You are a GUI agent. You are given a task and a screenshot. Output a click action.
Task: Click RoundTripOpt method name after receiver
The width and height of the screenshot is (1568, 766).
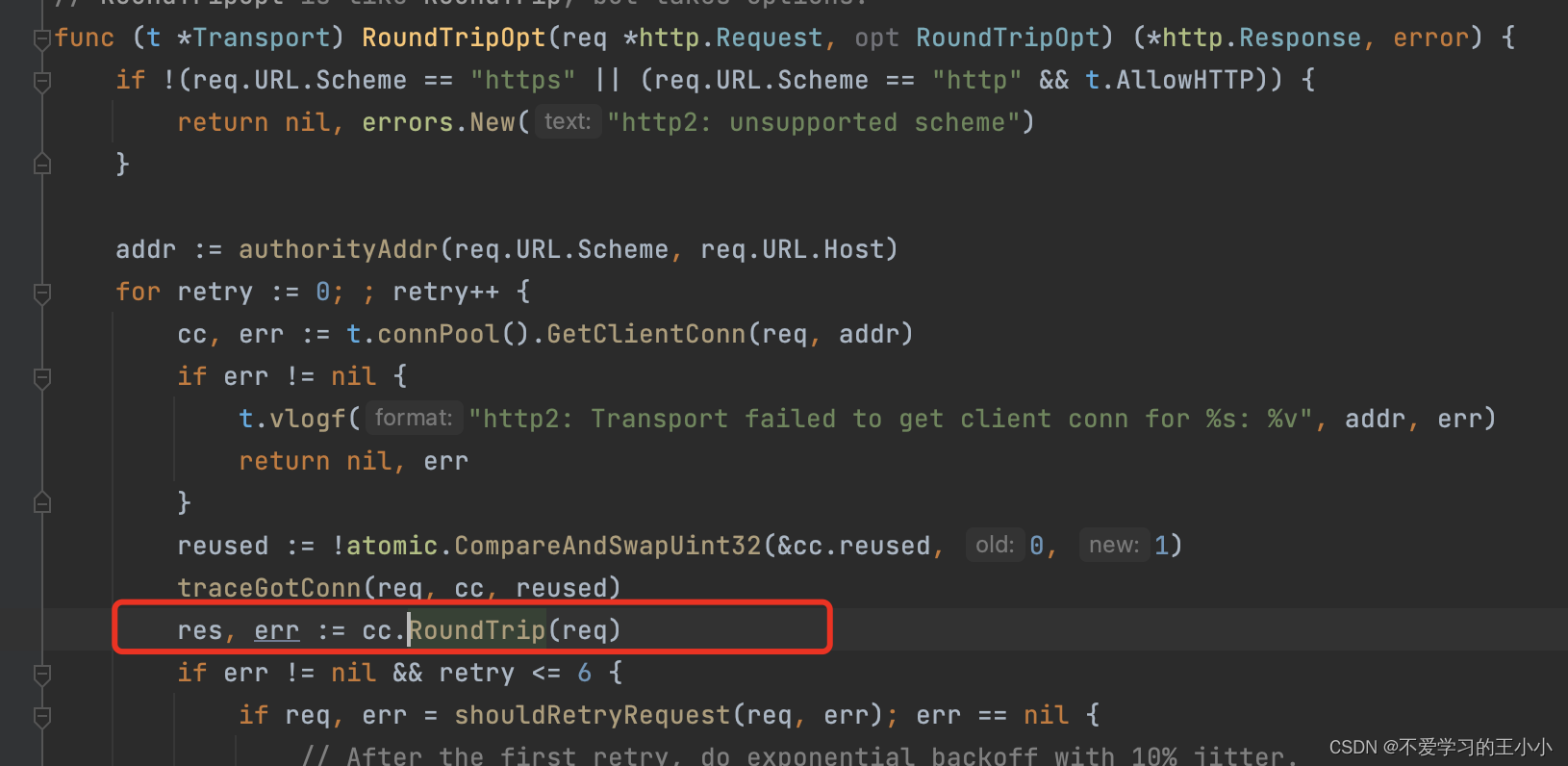click(x=454, y=38)
